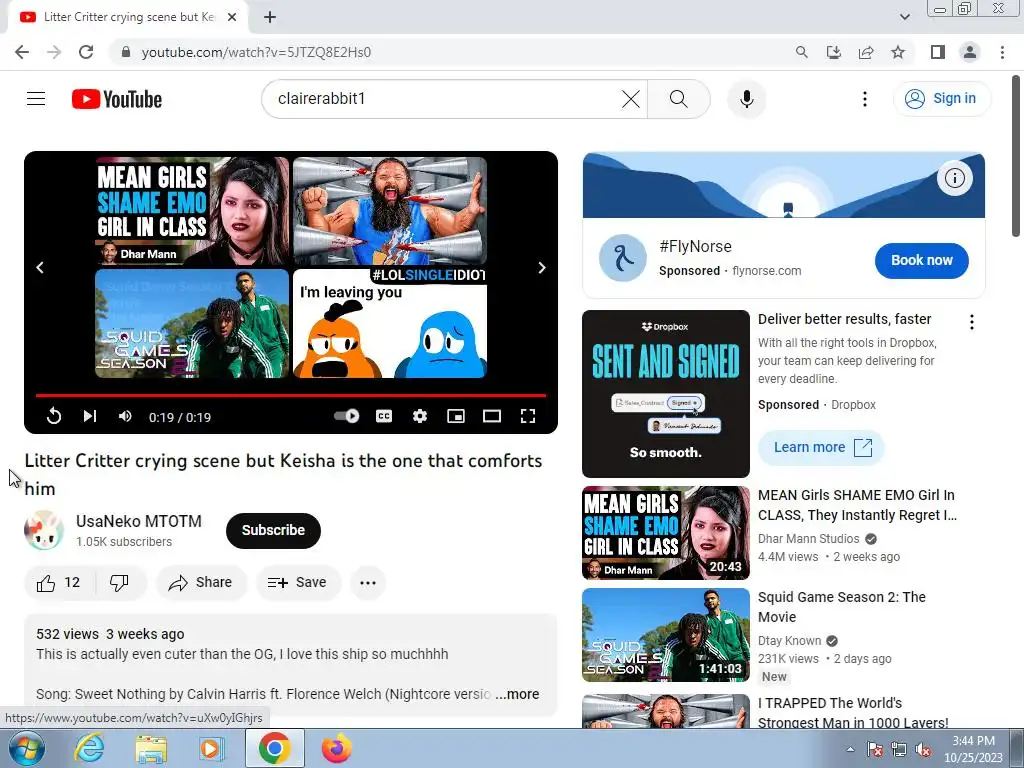Open the Windows Start menu
Image resolution: width=1024 pixels, height=768 pixels.
point(27,748)
